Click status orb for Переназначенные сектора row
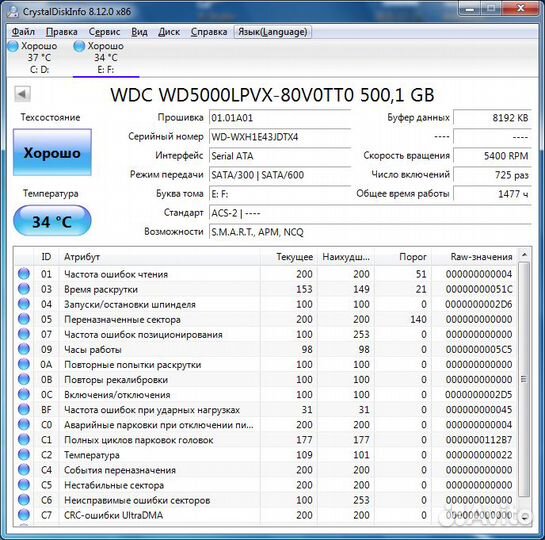 (x=24, y=319)
